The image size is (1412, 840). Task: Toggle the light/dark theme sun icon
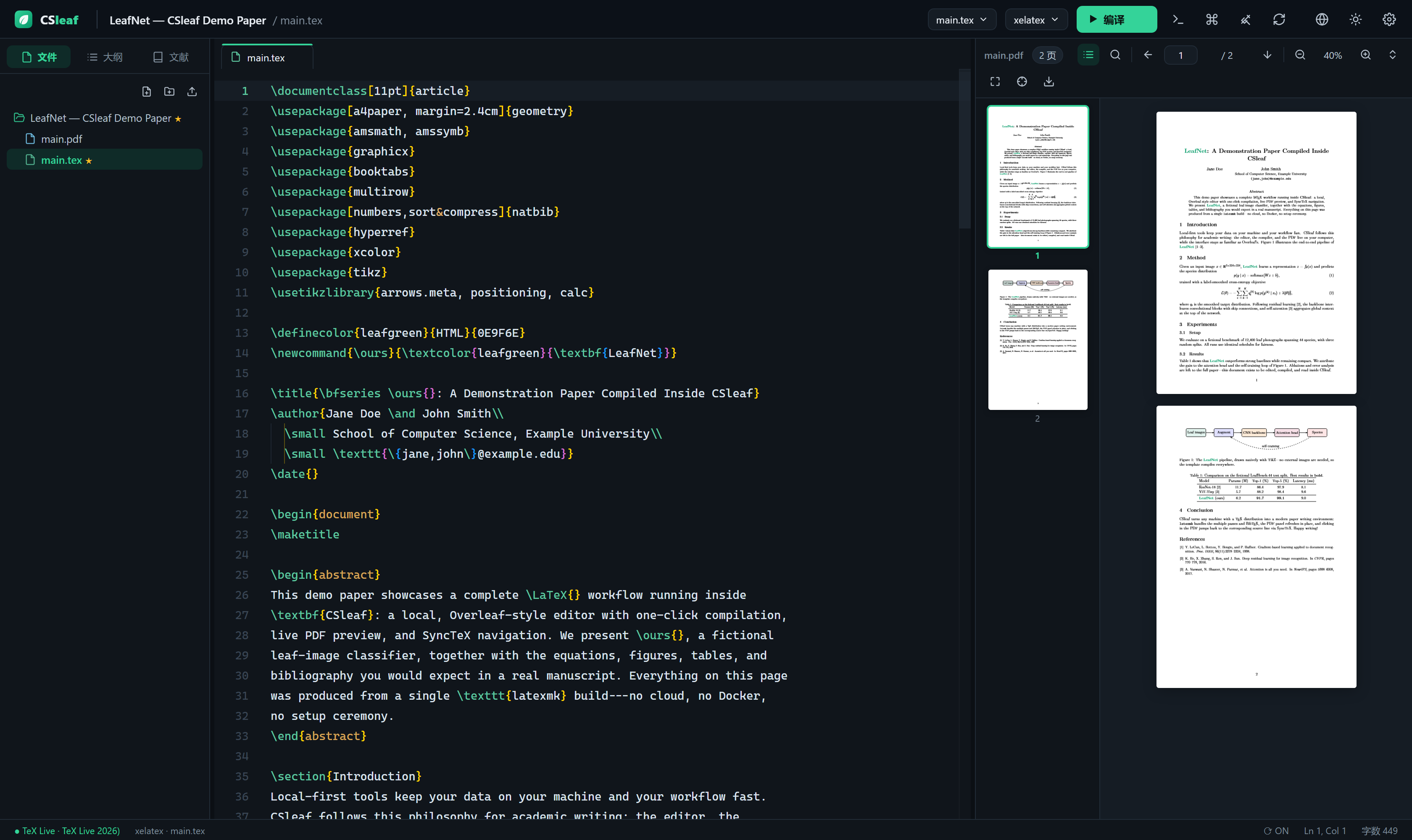coord(1355,20)
